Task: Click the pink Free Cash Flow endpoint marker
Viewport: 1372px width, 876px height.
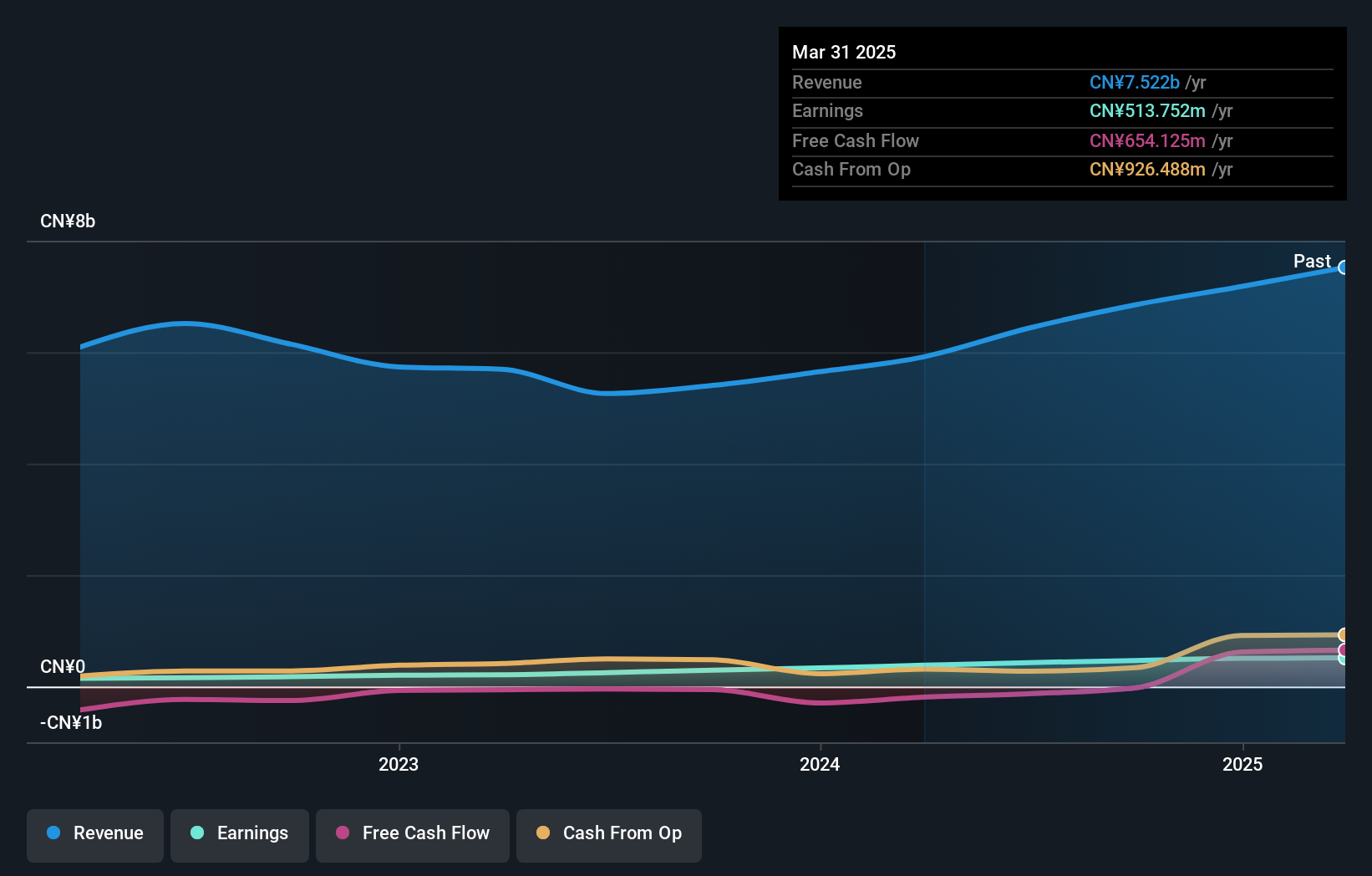Action: pyautogui.click(x=1344, y=650)
